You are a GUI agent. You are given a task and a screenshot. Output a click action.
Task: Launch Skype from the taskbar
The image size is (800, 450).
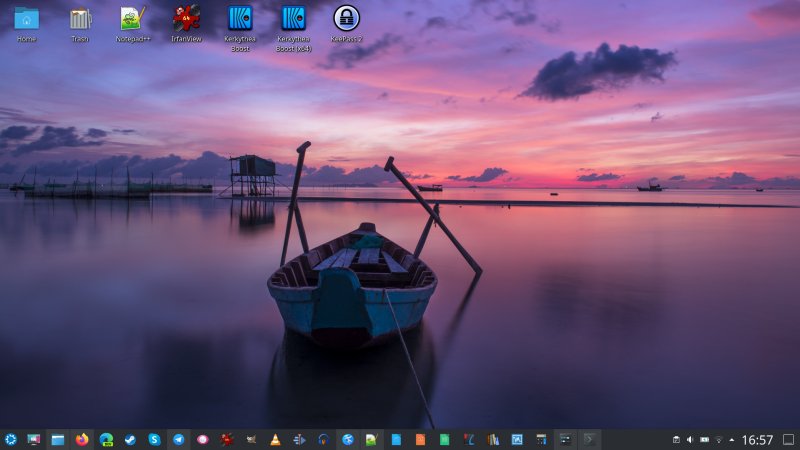coord(155,439)
